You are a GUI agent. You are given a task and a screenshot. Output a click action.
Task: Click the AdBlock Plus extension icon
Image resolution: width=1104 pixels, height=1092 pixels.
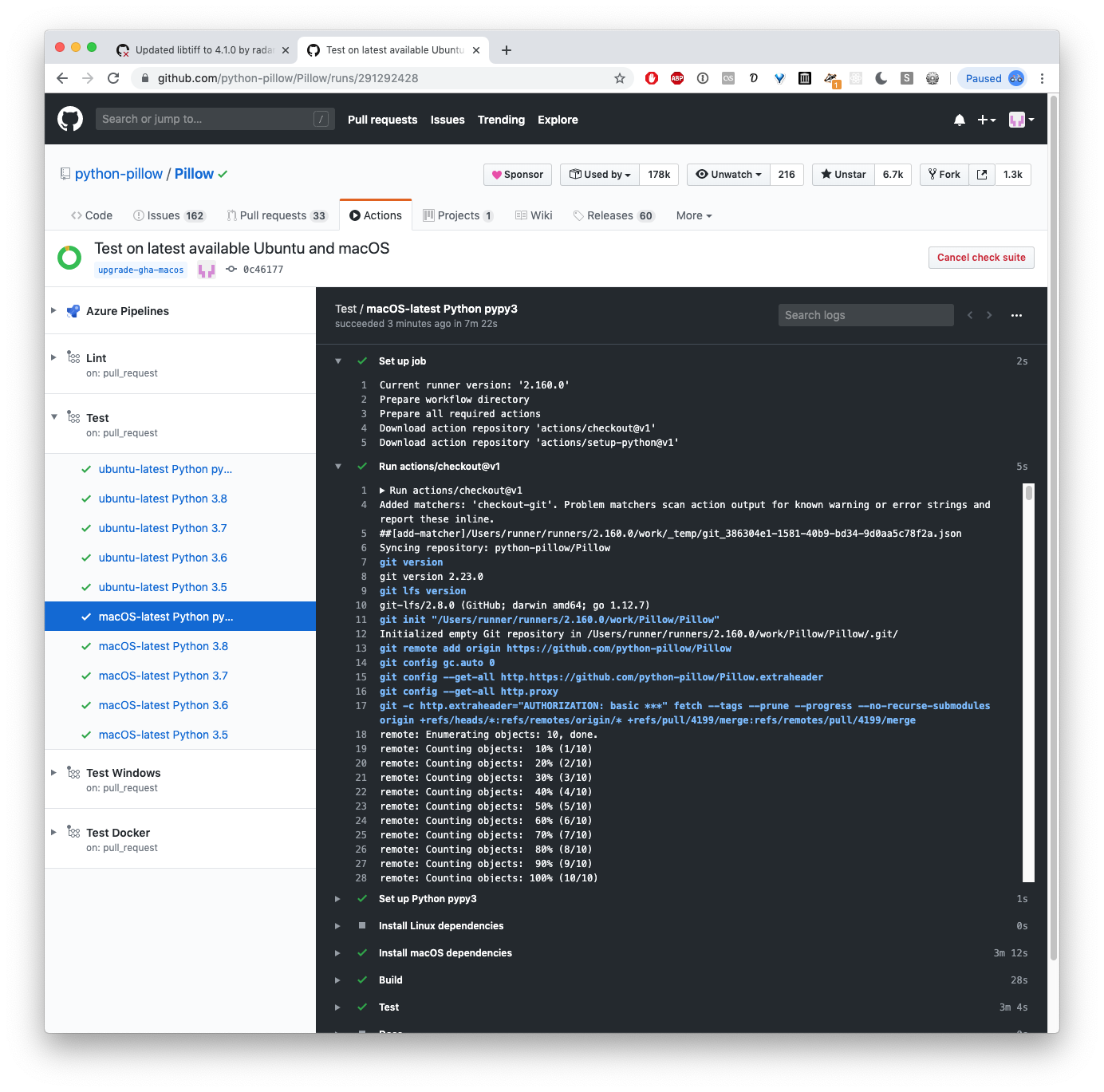677,78
